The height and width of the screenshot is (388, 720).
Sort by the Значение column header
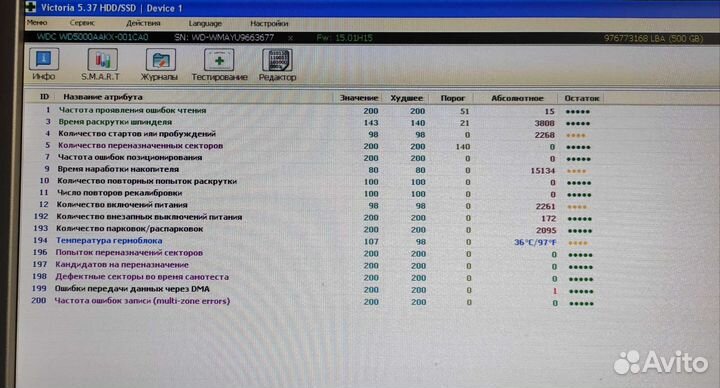coord(359,98)
